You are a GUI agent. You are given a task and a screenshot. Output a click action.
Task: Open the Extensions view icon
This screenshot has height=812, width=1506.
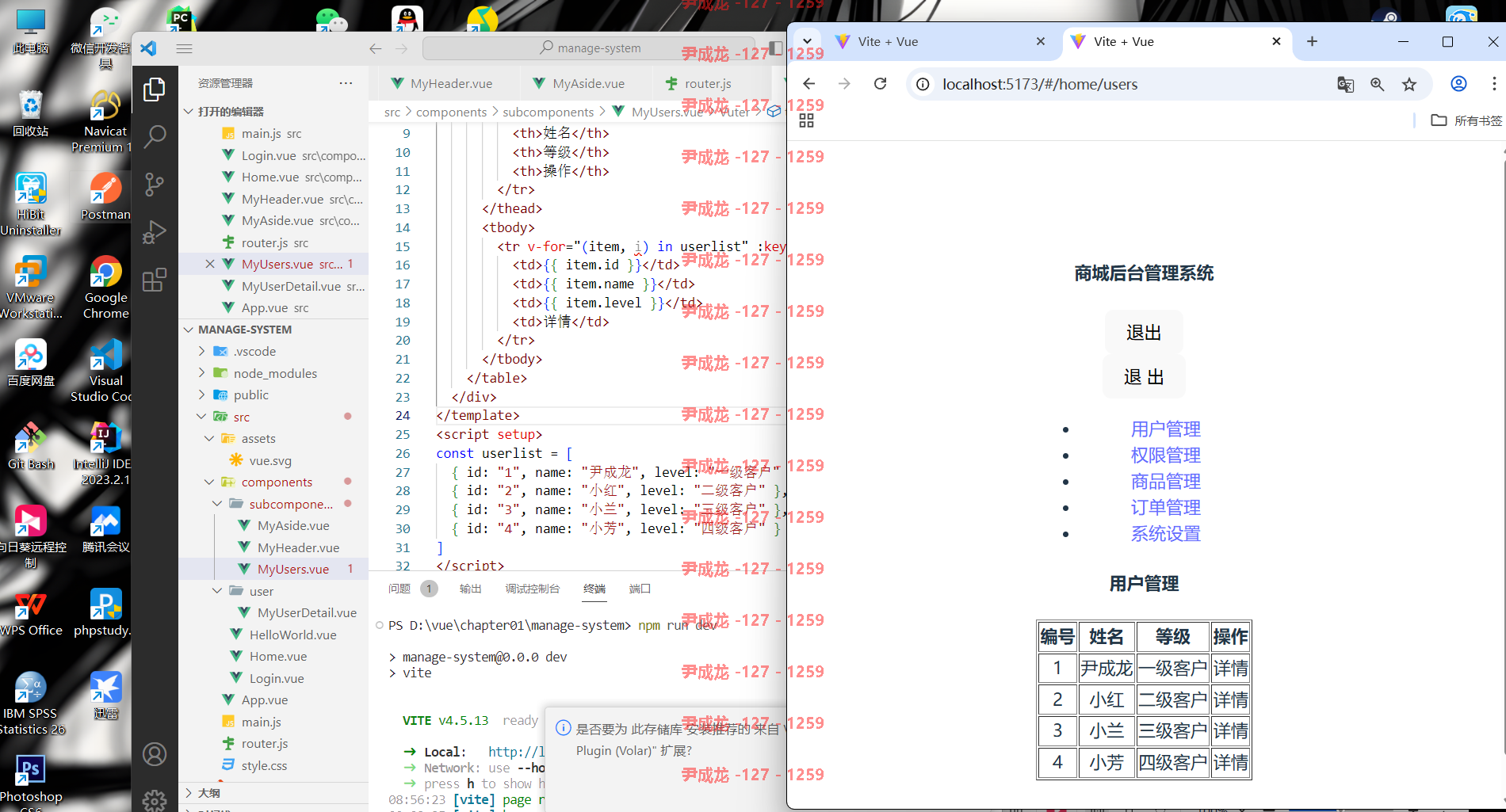pos(155,280)
